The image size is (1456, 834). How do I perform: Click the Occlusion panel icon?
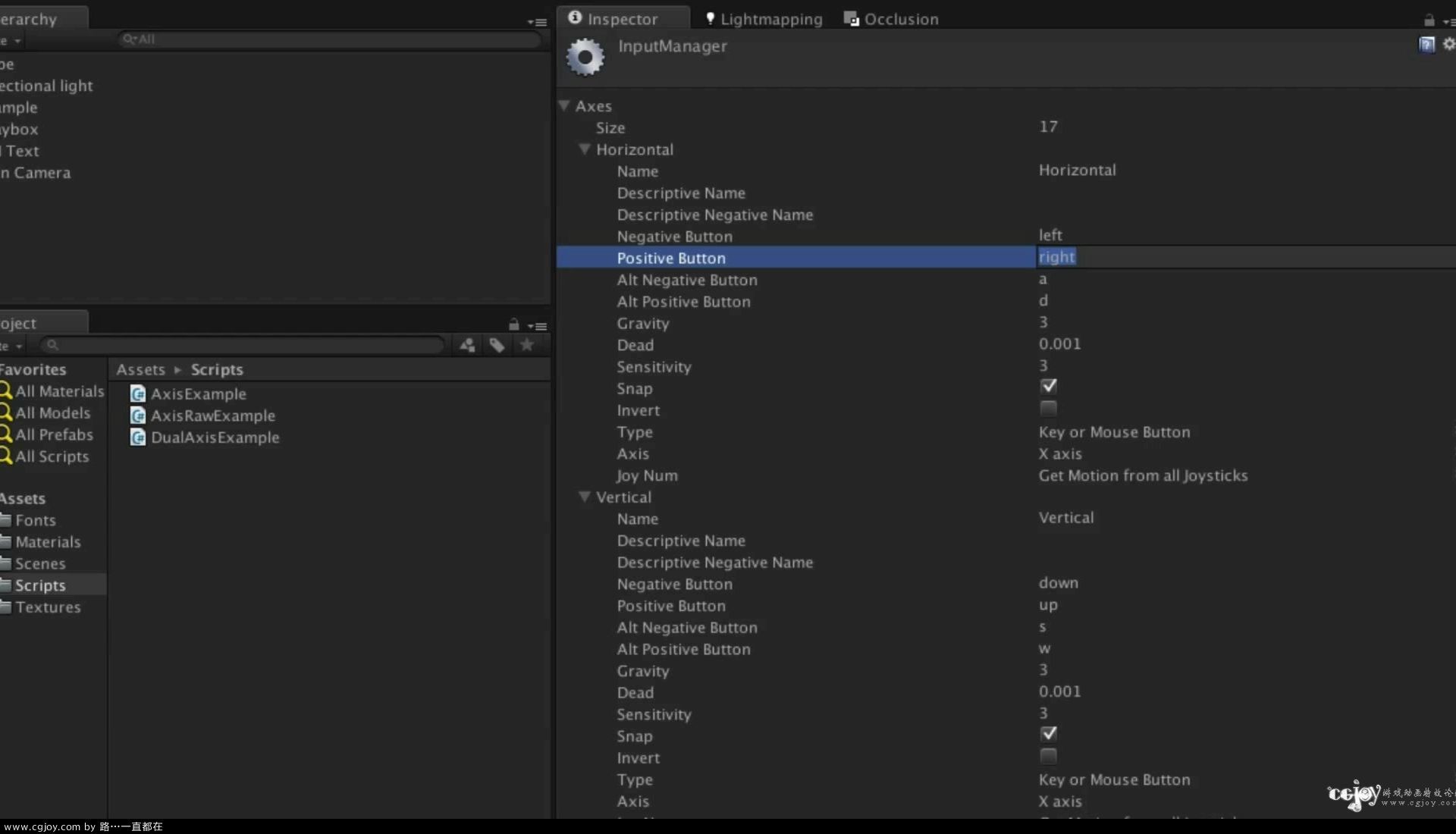[x=852, y=18]
